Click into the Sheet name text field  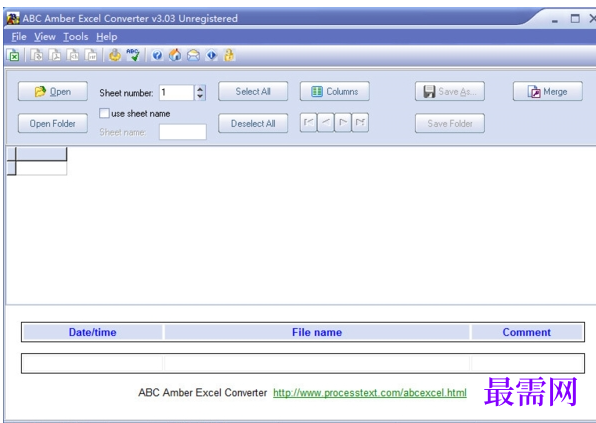tap(183, 132)
